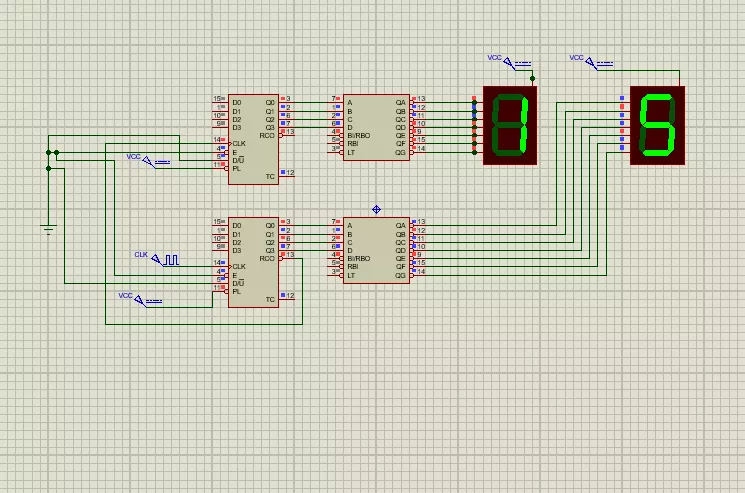Select the lower counter chip

(x=253, y=262)
